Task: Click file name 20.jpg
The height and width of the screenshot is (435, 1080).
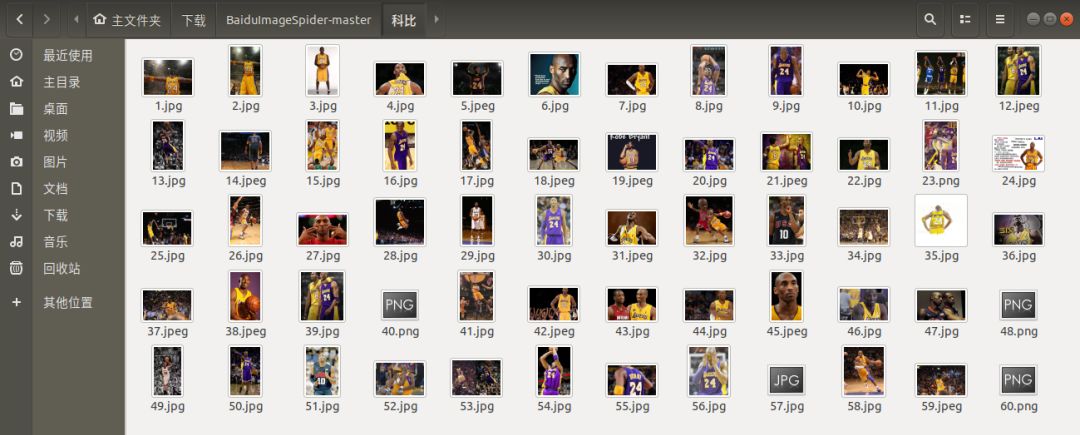Action: coord(709,181)
